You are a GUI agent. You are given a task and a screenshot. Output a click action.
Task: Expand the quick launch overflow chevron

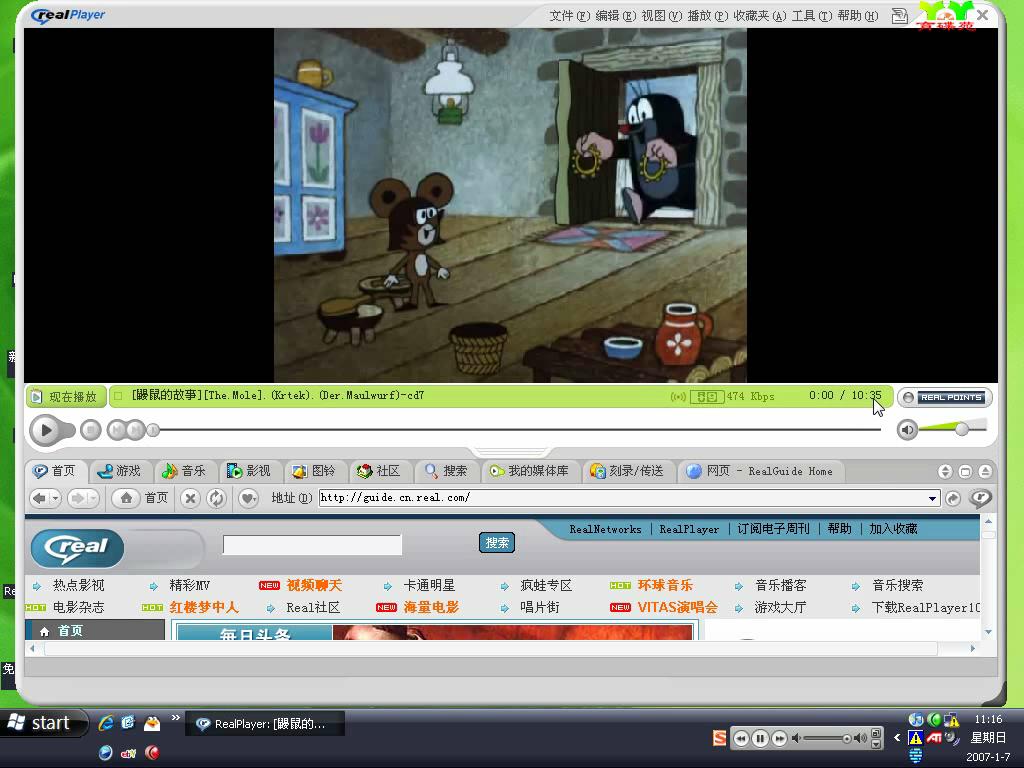[x=175, y=718]
